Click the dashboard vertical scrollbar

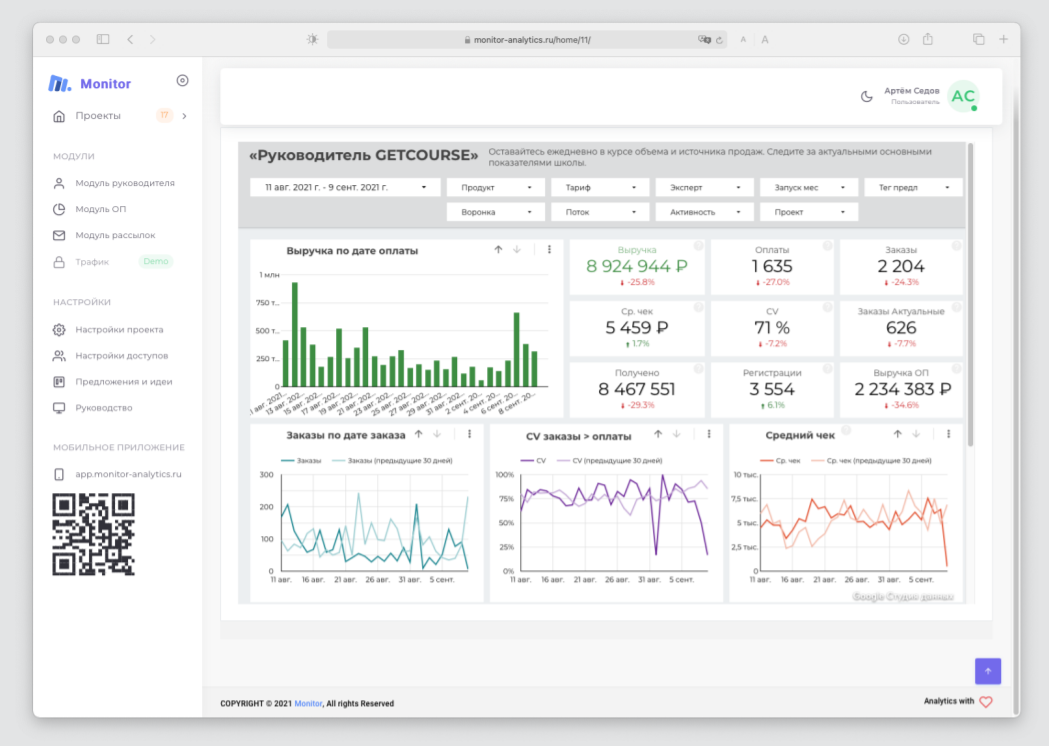970,294
